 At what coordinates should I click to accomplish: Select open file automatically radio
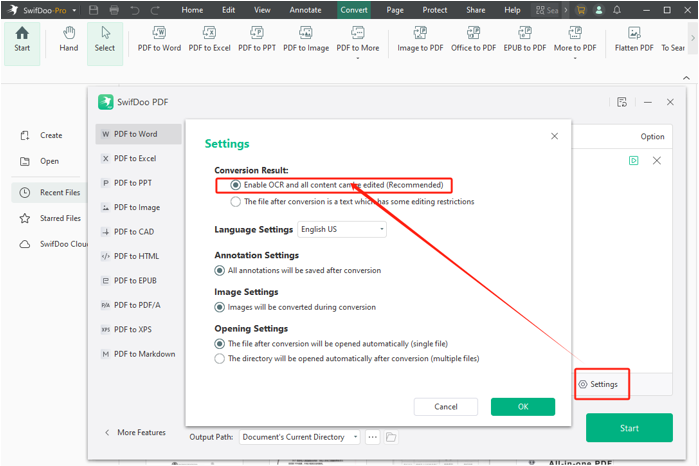point(219,344)
